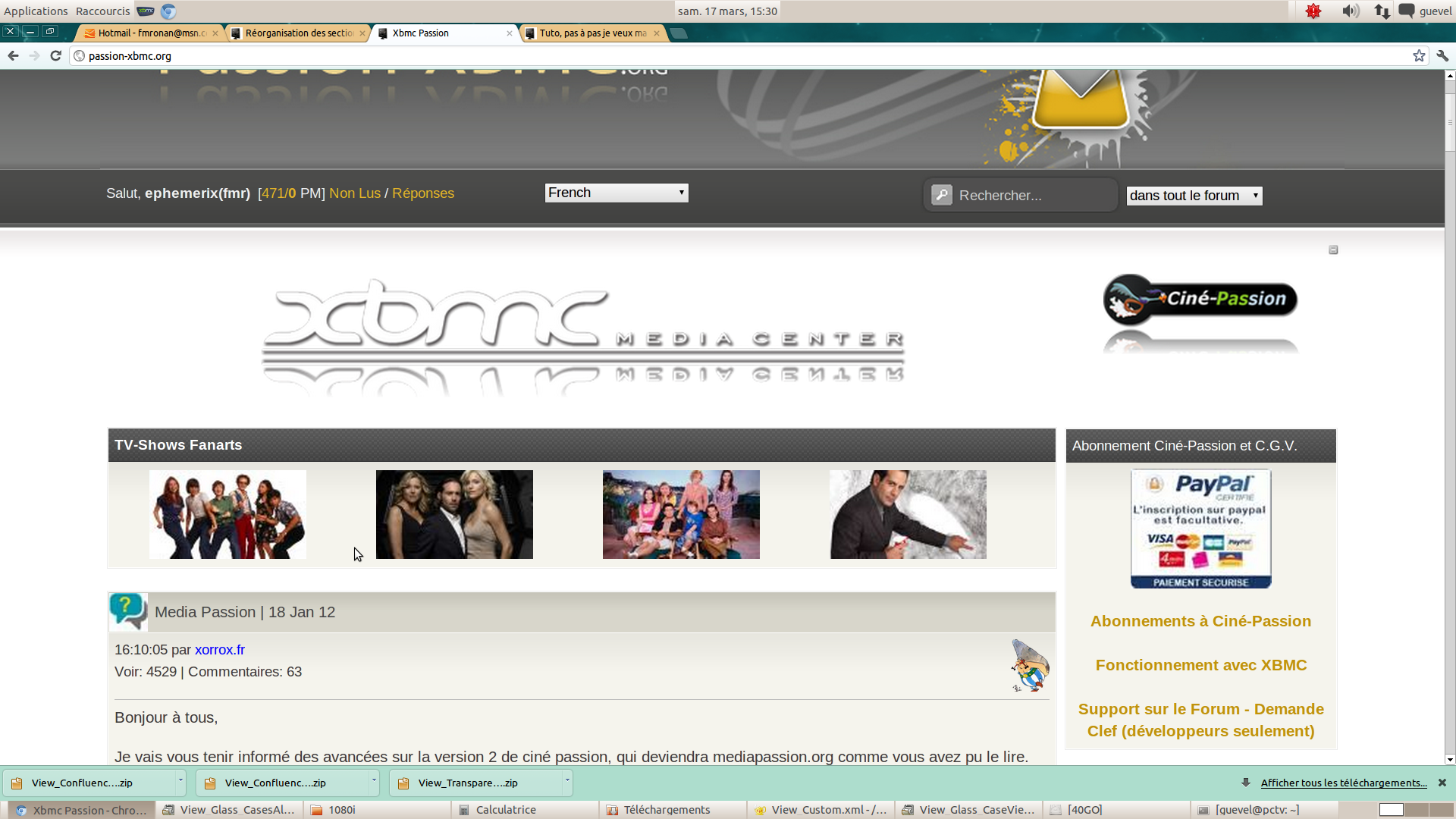
Task: Collapse the banner with small toggle icon
Action: [1333, 249]
